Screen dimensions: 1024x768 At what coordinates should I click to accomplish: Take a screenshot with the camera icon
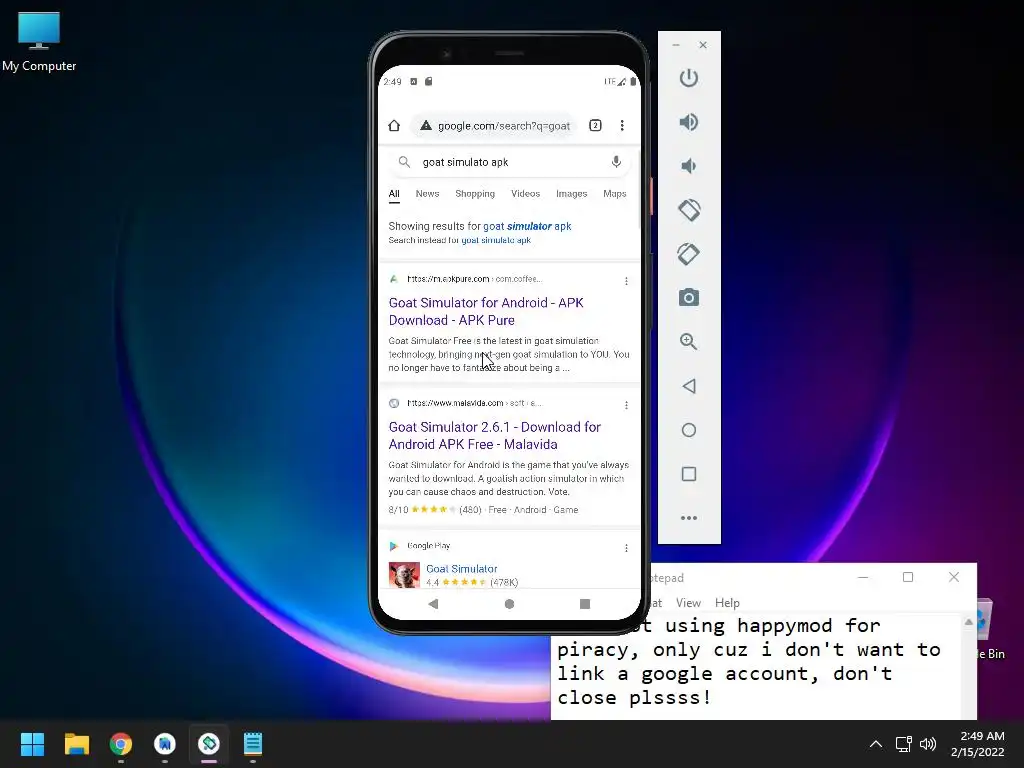point(688,298)
